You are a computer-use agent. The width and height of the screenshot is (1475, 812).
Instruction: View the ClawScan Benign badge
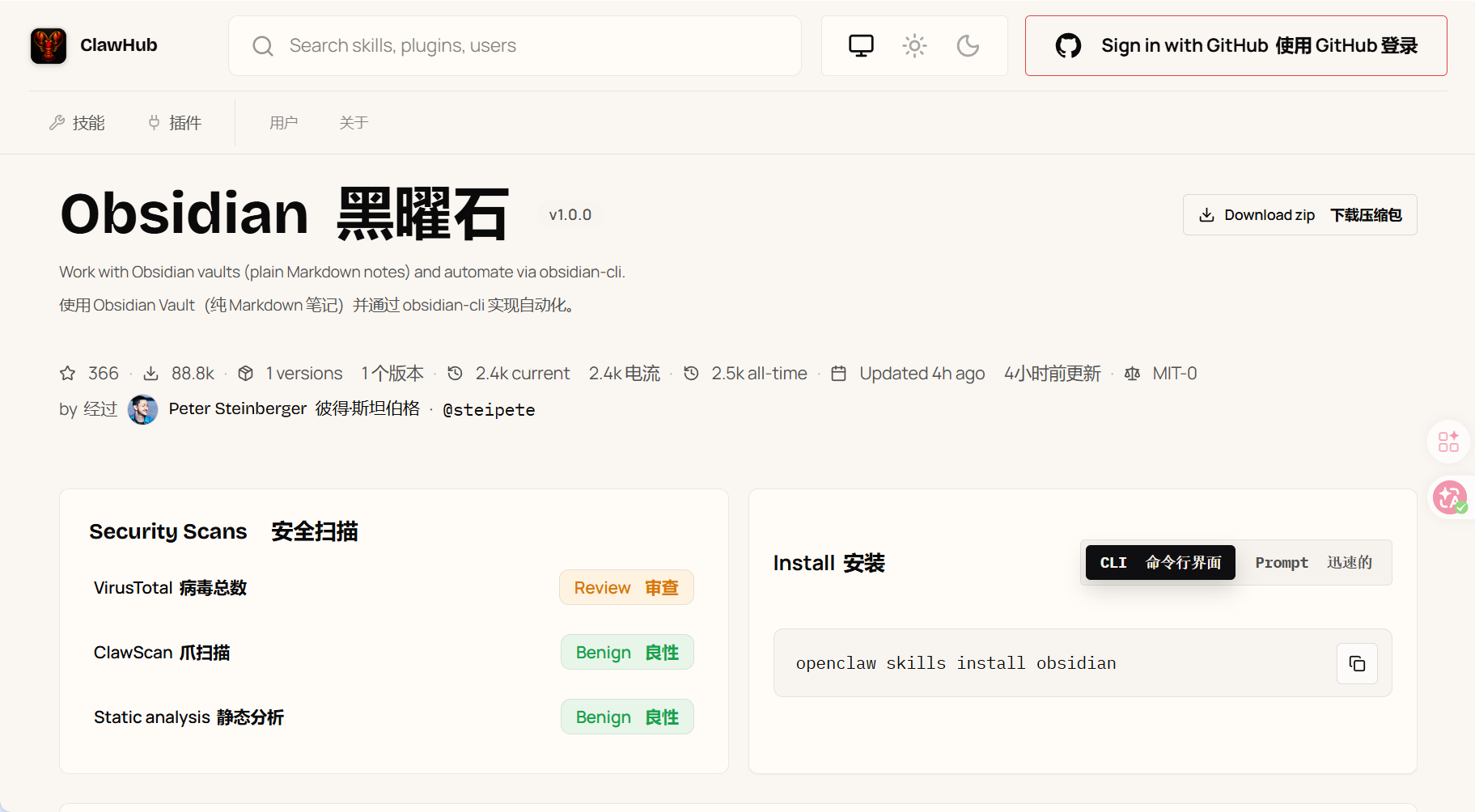627,653
